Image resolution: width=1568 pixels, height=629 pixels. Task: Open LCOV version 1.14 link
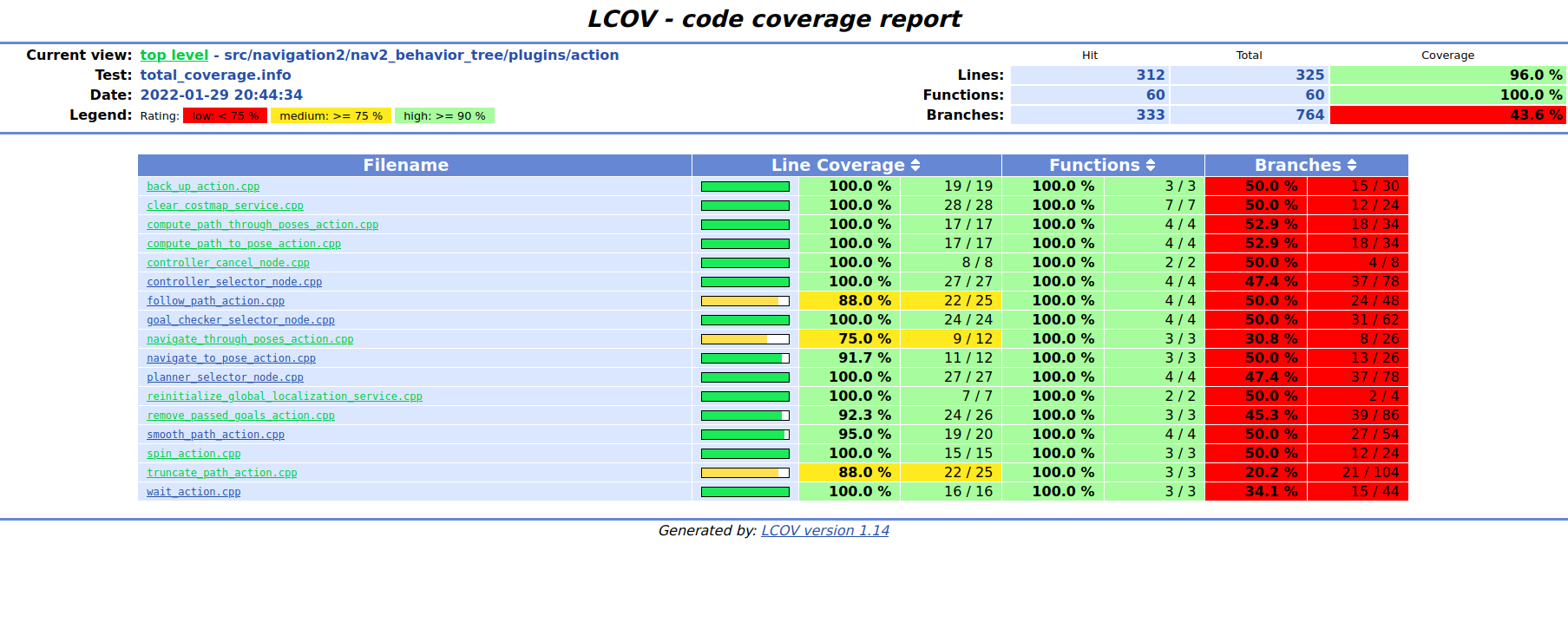824,530
